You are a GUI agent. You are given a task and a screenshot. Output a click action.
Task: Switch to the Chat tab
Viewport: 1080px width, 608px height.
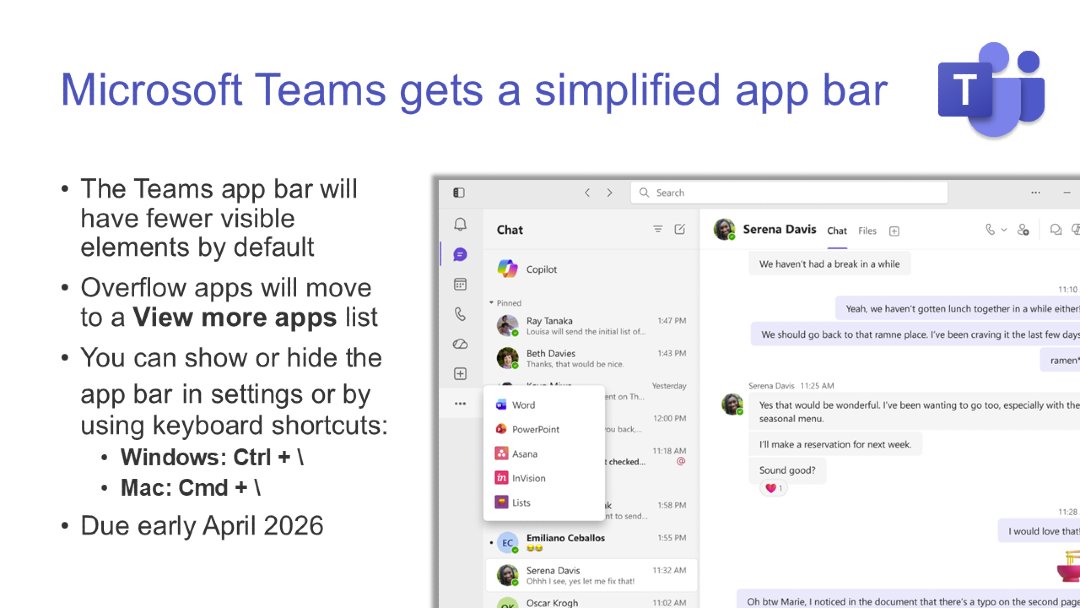coord(837,231)
